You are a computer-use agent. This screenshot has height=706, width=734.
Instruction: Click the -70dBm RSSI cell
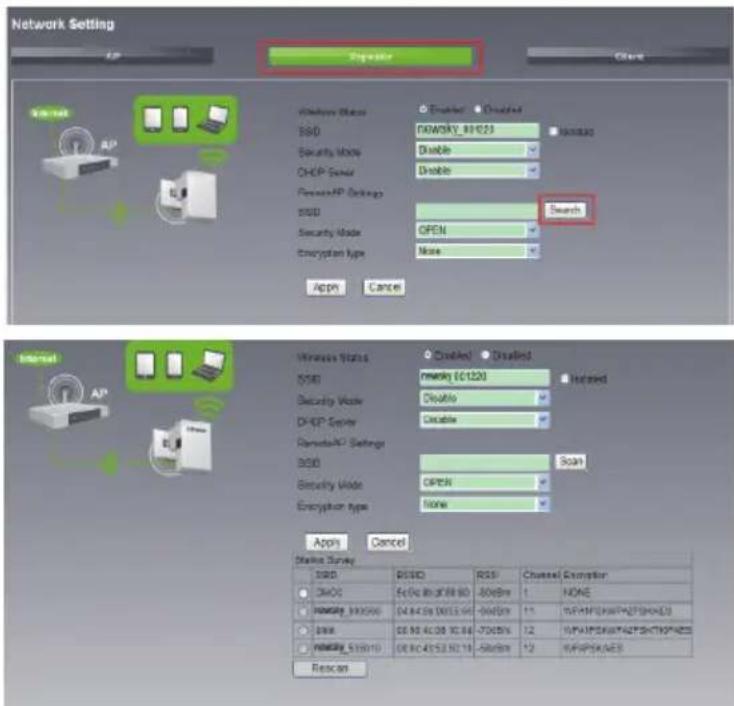click(497, 630)
